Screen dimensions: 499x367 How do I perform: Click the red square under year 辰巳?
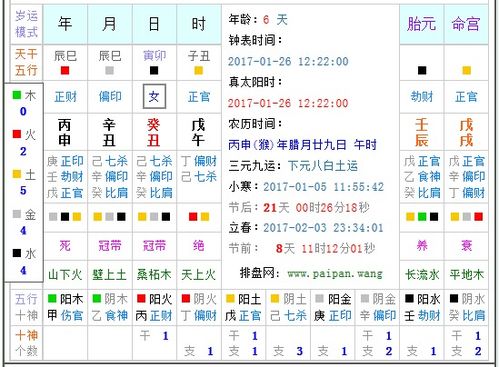coord(65,71)
